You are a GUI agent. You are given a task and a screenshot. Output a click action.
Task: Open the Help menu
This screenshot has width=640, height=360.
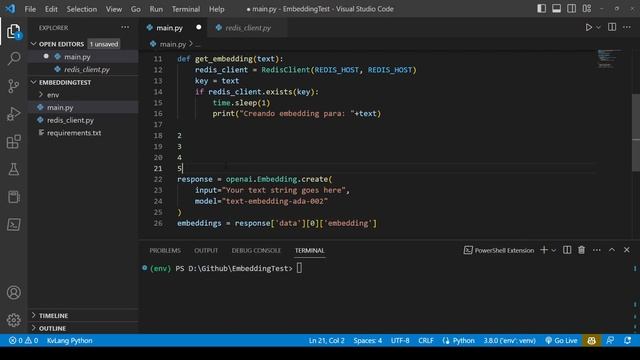[217, 9]
